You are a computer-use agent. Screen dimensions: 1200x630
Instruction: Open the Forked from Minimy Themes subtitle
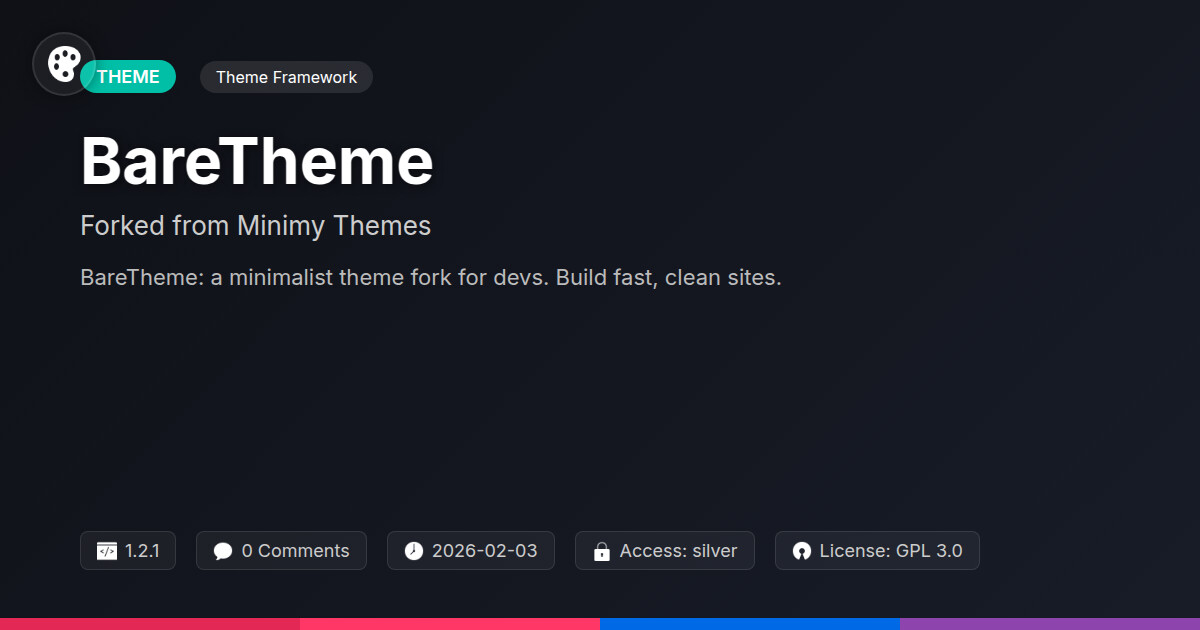tap(255, 226)
